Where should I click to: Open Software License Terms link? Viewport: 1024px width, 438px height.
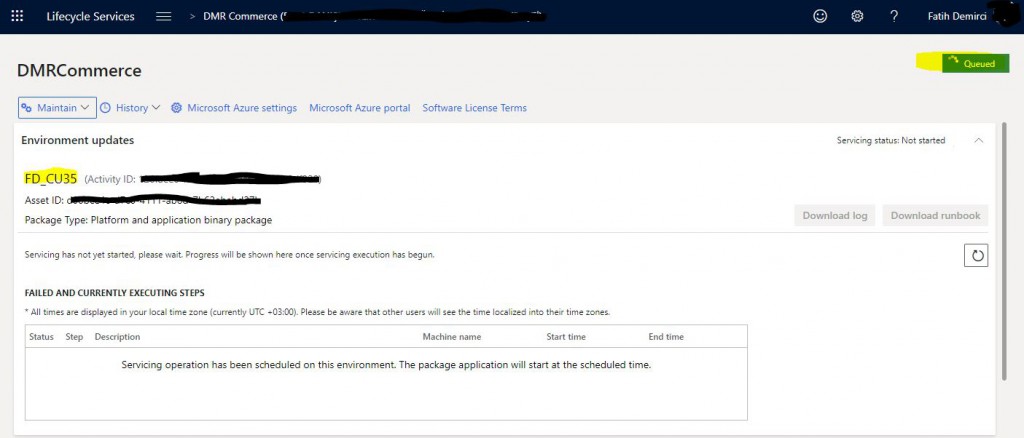[474, 108]
